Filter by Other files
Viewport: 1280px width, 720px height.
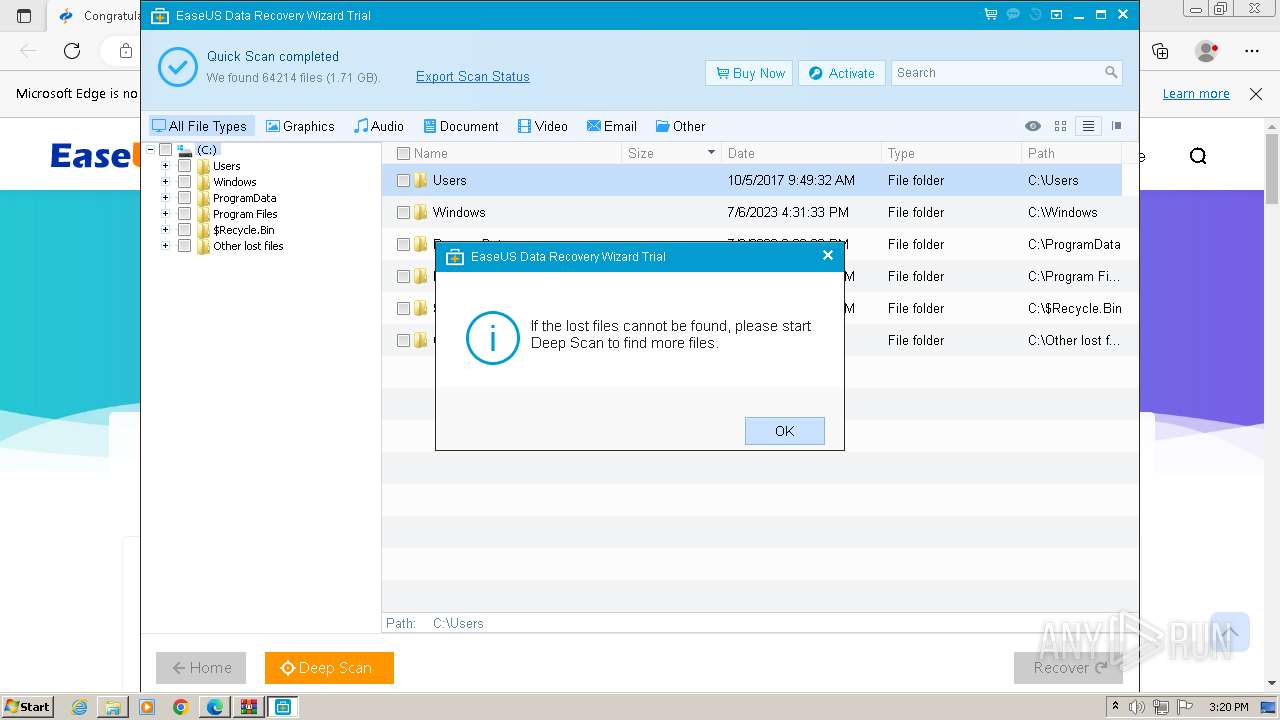coord(680,126)
